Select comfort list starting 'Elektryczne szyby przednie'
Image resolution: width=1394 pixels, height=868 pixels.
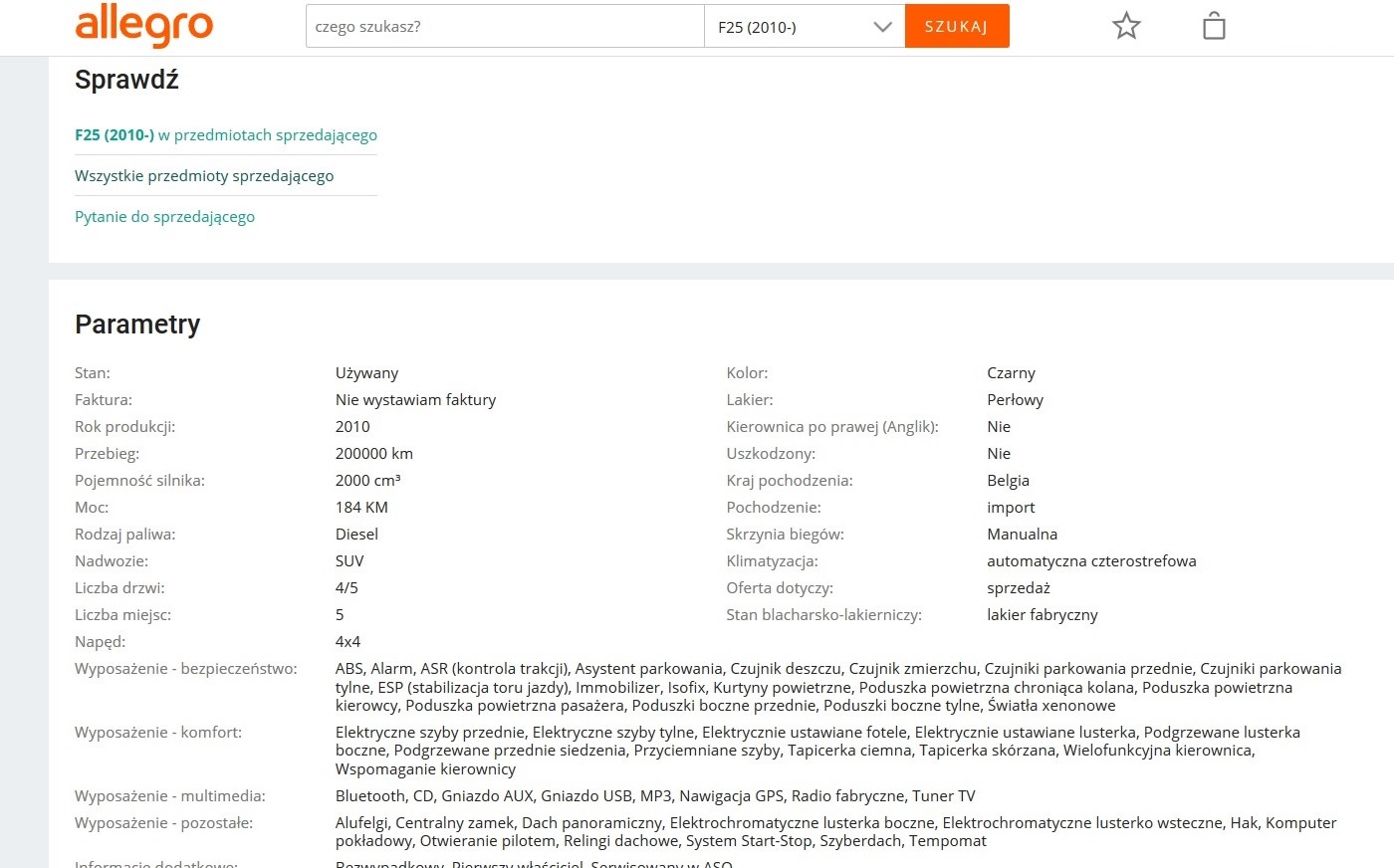point(817,751)
